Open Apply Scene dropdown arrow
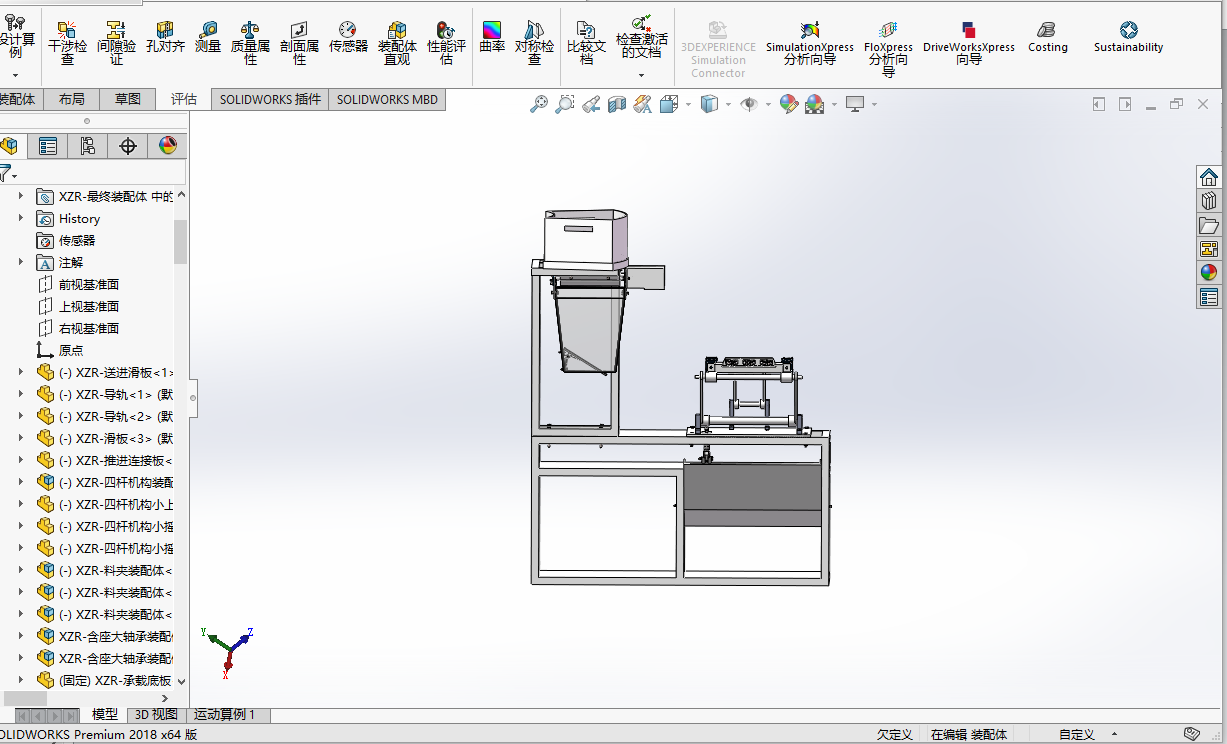Viewport: 1227px width, 744px height. (x=834, y=104)
